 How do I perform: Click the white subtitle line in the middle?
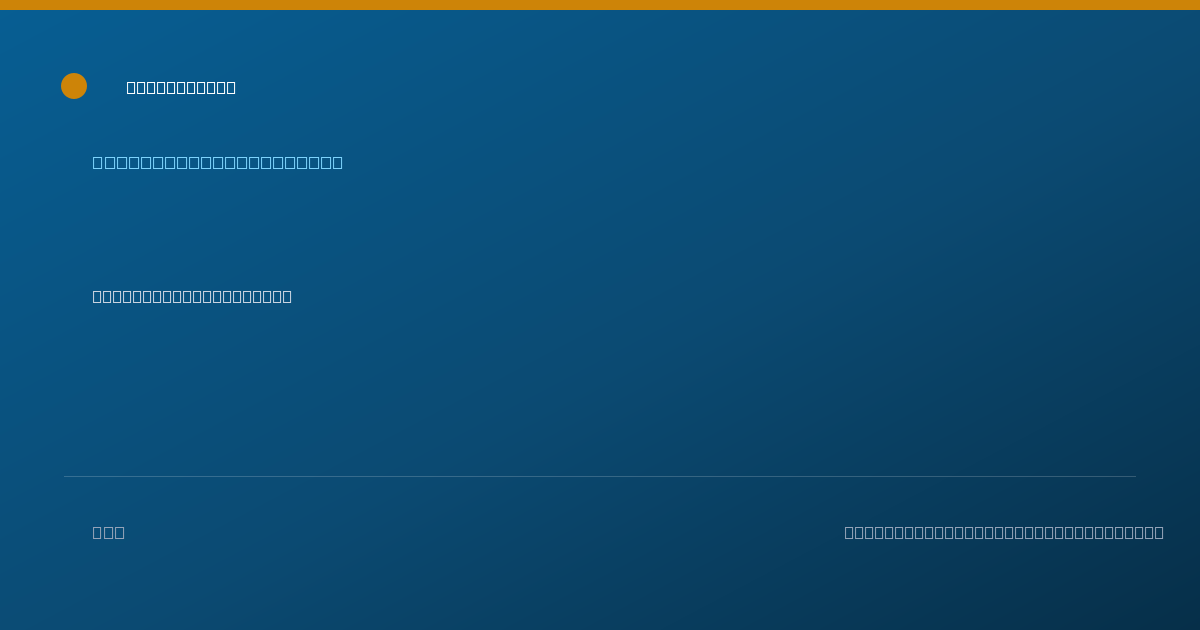pyautogui.click(x=192, y=296)
